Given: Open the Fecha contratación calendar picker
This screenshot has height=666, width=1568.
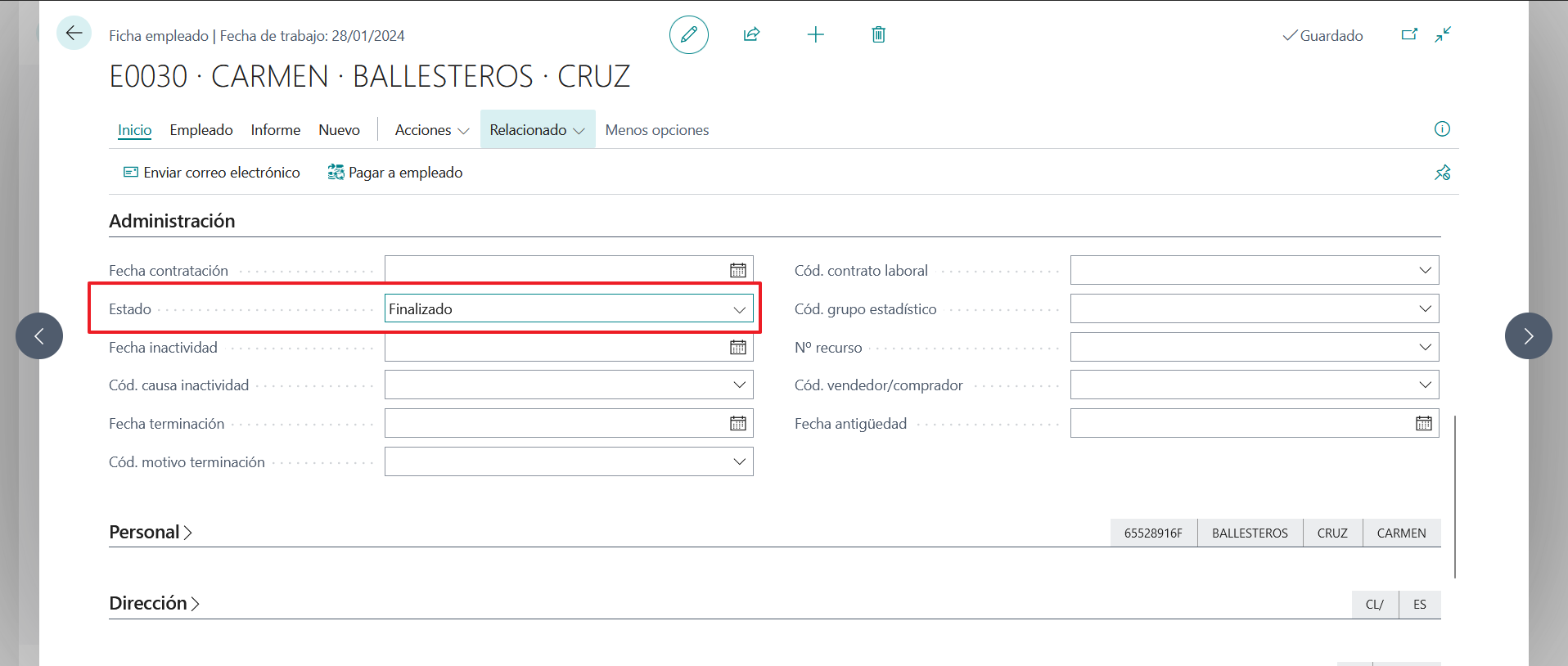Looking at the screenshot, I should pyautogui.click(x=737, y=270).
